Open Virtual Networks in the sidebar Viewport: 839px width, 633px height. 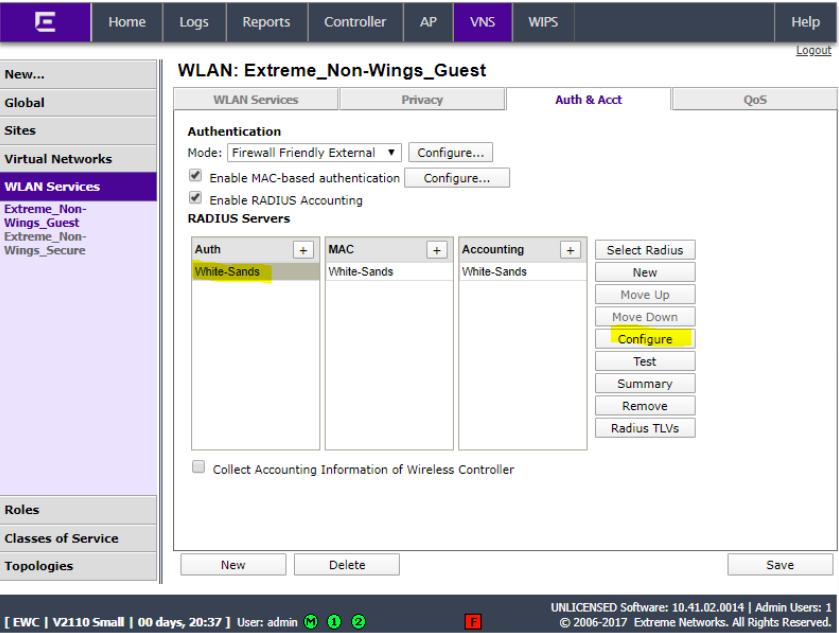(78, 159)
